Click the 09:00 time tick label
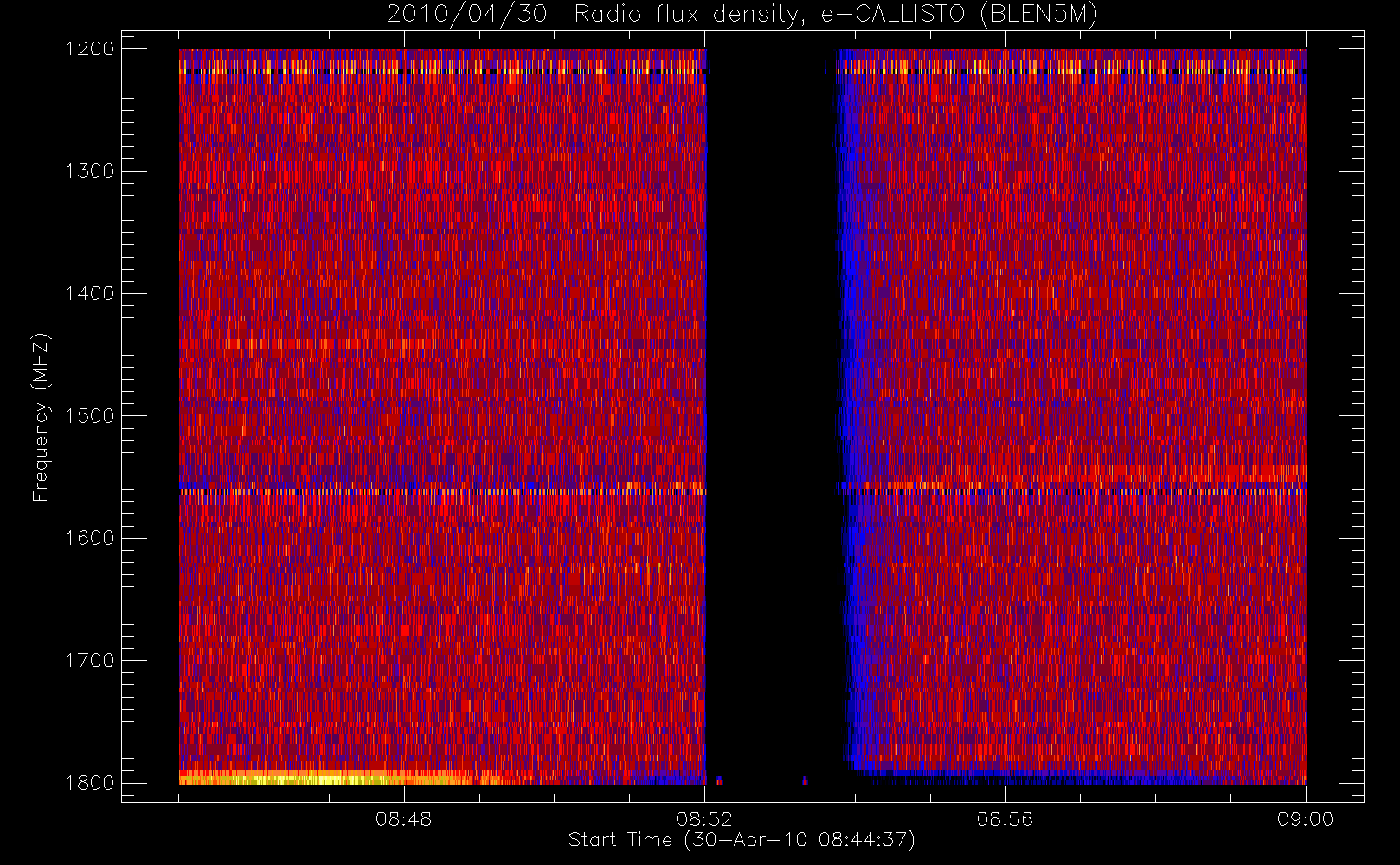Viewport: 1400px width, 865px height. click(1305, 819)
